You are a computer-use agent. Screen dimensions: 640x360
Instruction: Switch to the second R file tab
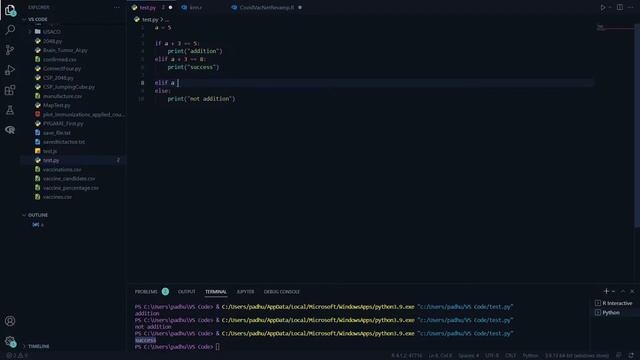coord(195,7)
